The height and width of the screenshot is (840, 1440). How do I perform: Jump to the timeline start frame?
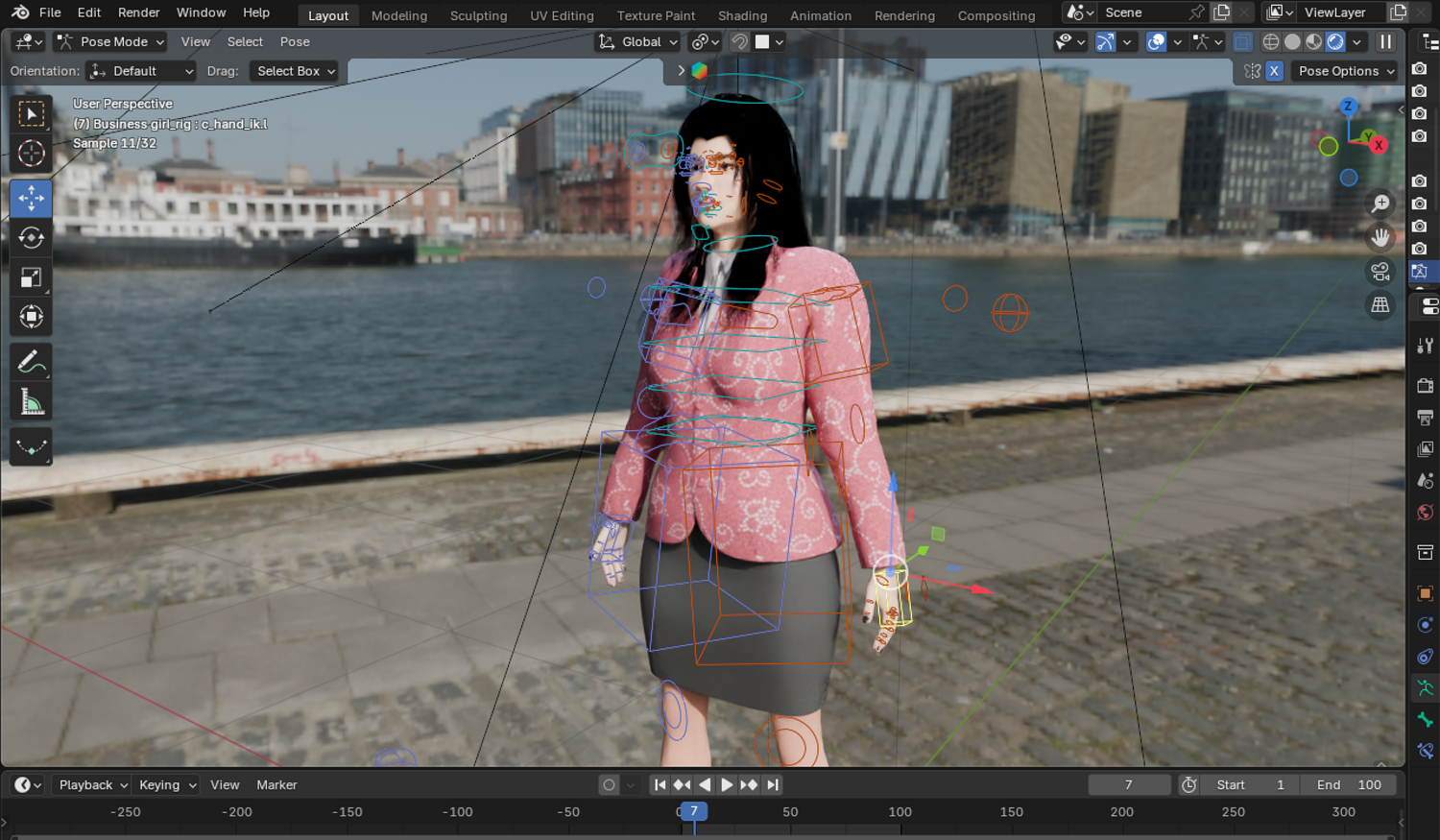(x=660, y=785)
